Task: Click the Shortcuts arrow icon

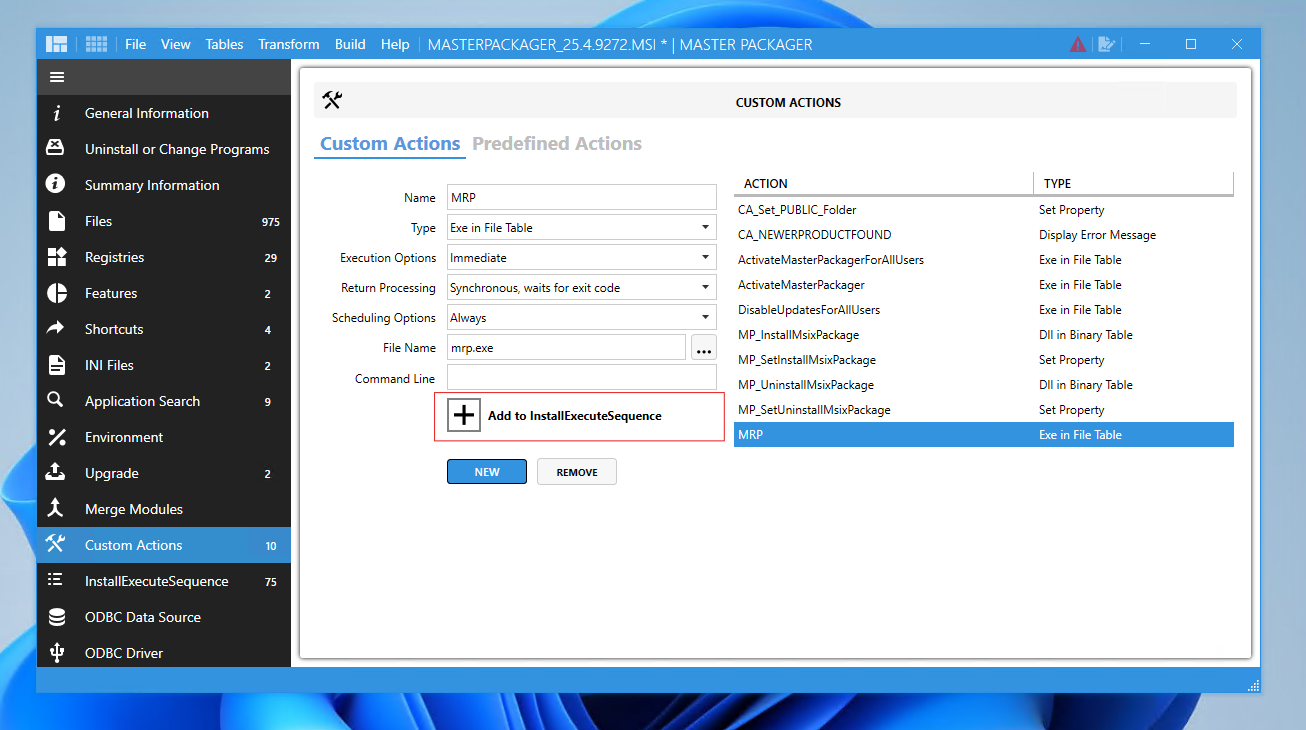Action: [x=56, y=329]
